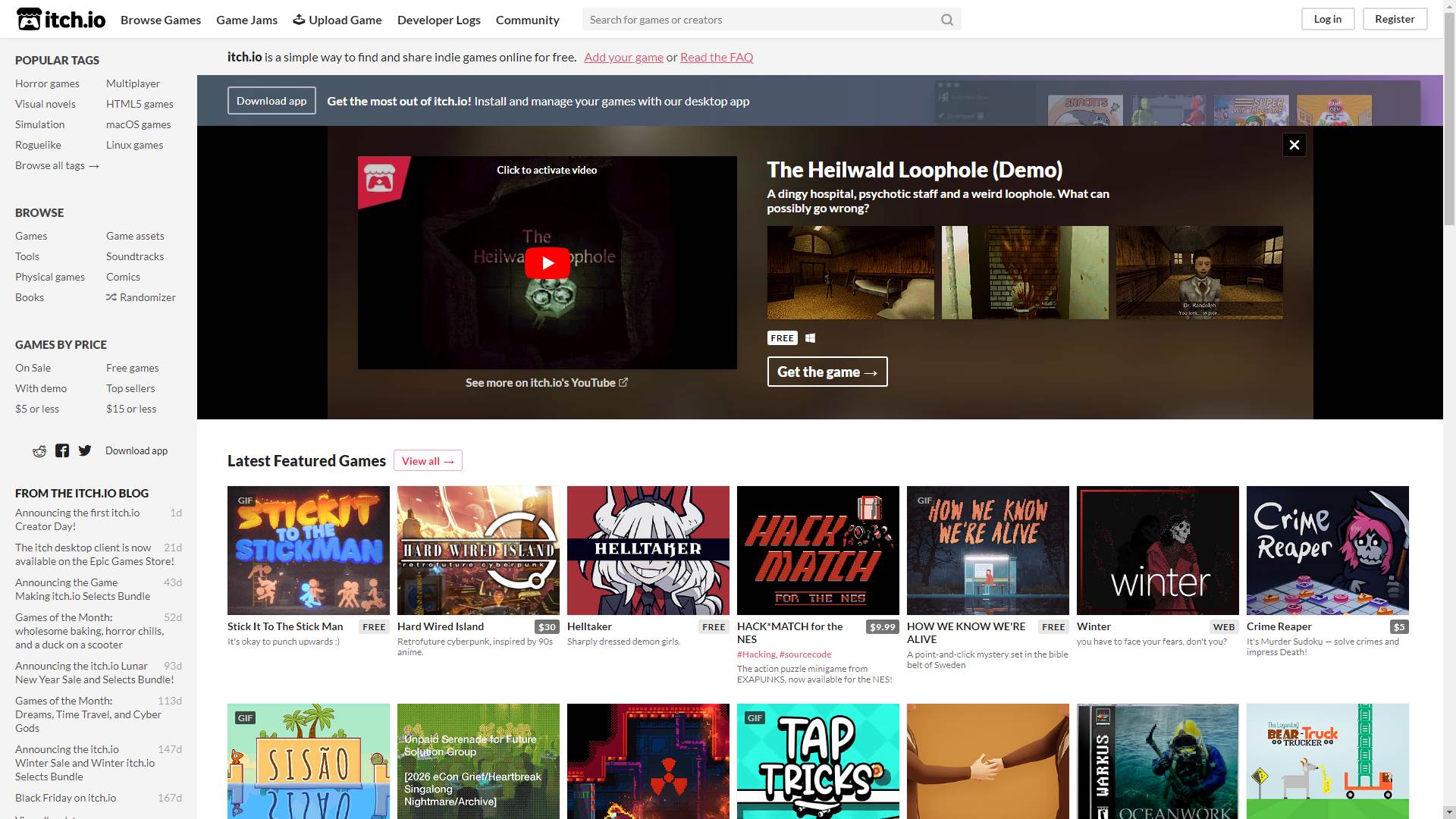The width and height of the screenshot is (1456, 819).
Task: Click the Windows platform icon beside FREE
Action: 810,338
